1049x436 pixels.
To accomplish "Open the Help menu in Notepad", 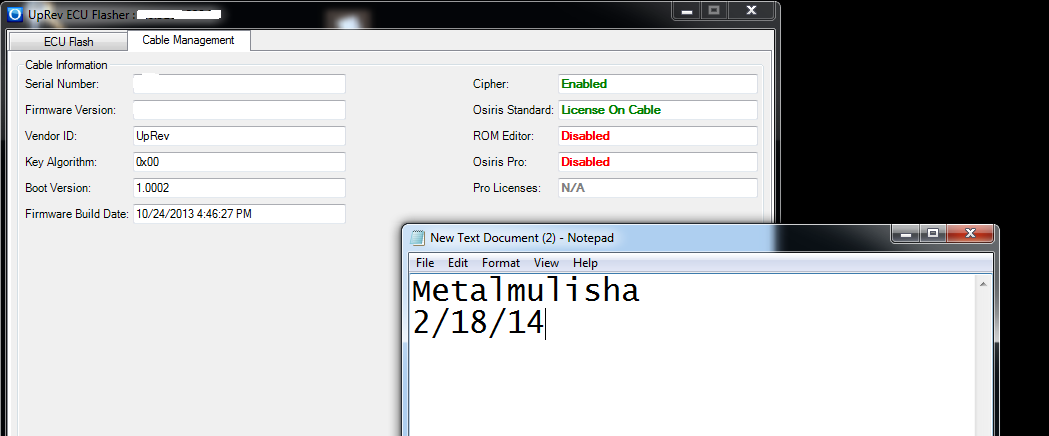I will tap(585, 263).
